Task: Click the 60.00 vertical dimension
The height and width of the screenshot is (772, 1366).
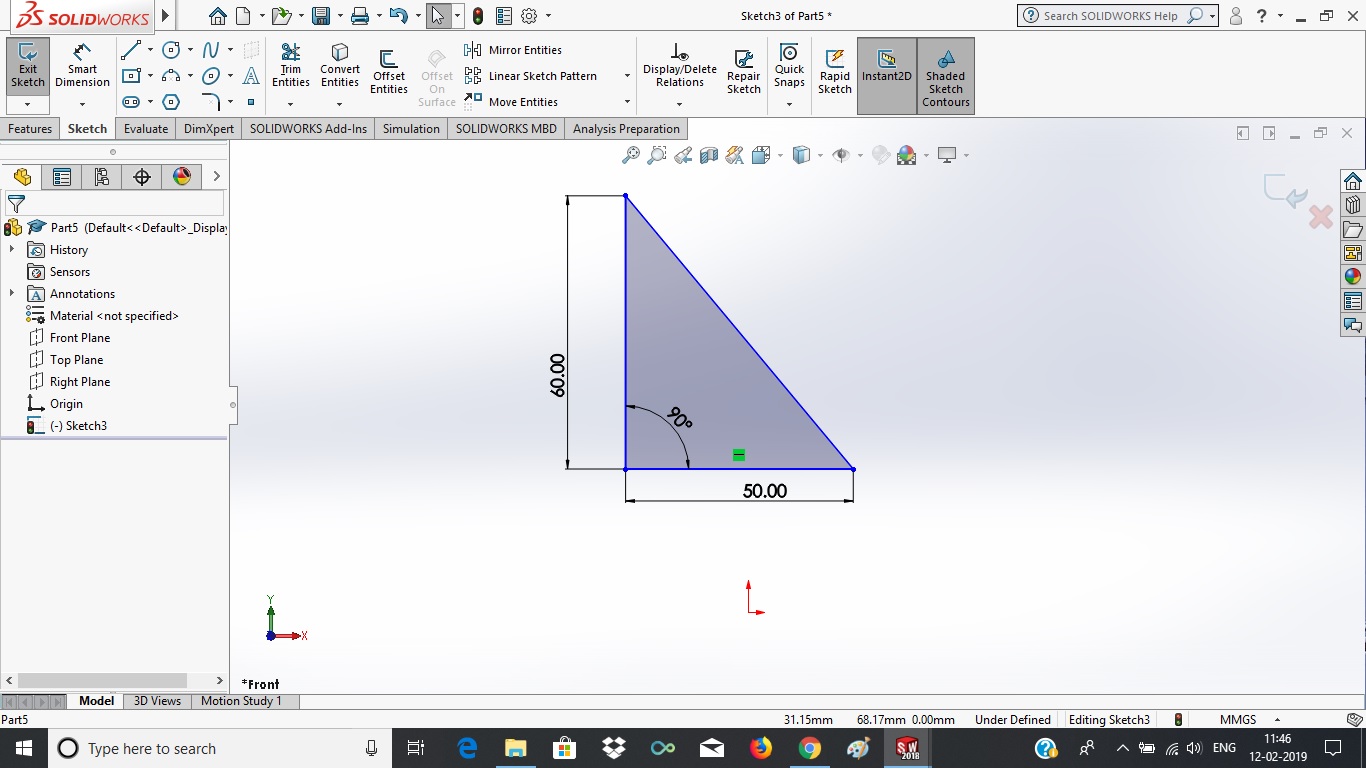Action: pos(558,375)
